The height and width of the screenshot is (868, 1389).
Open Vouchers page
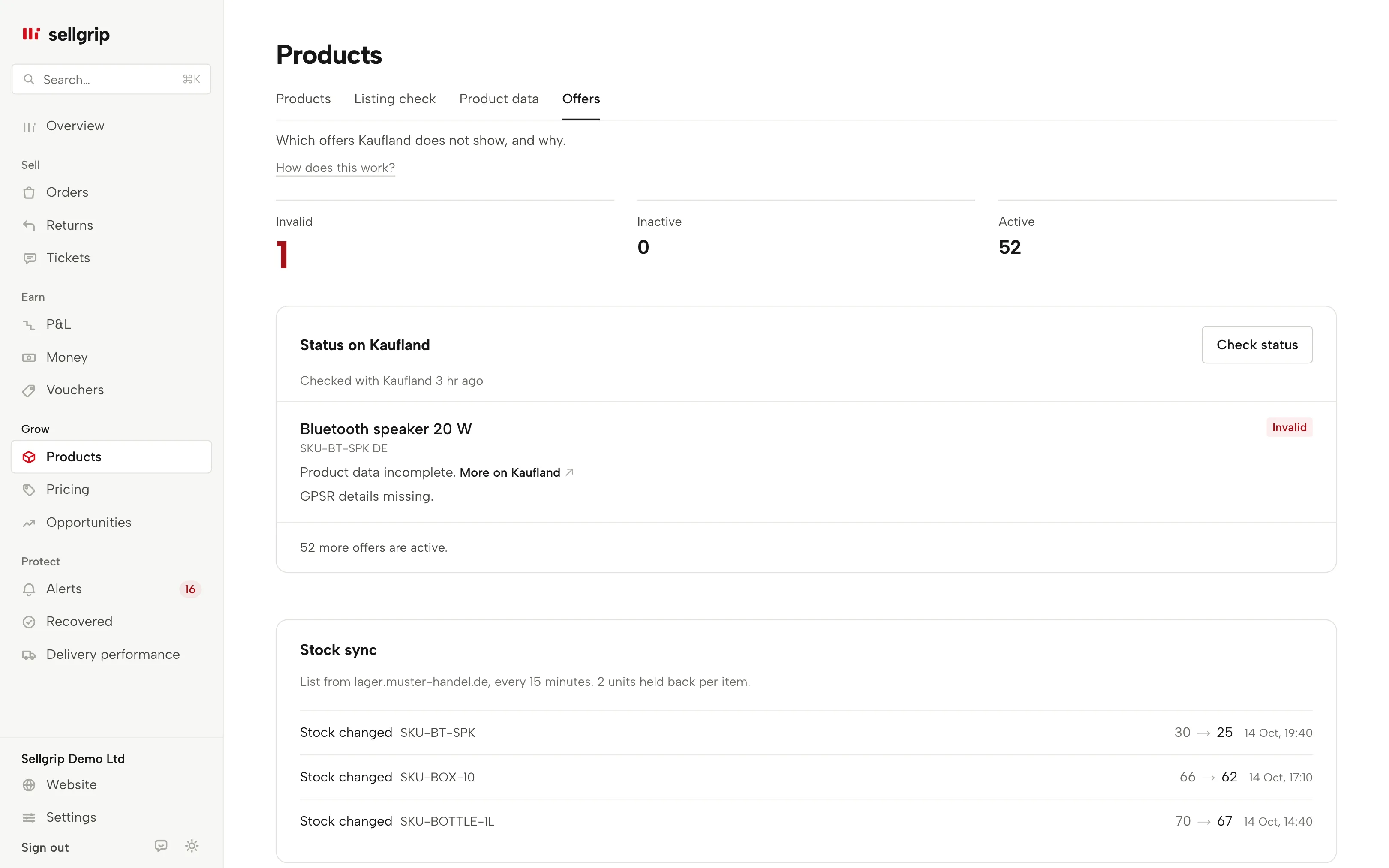[111, 390]
